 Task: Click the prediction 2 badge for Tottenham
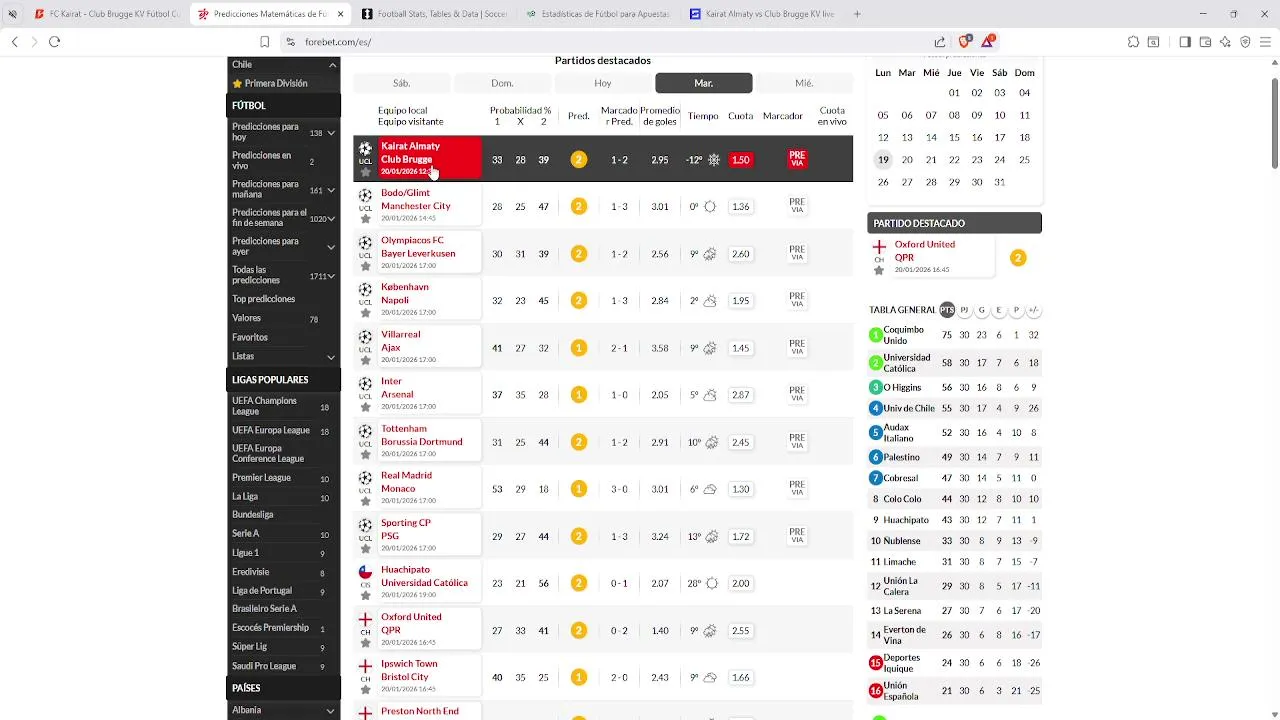pos(578,442)
